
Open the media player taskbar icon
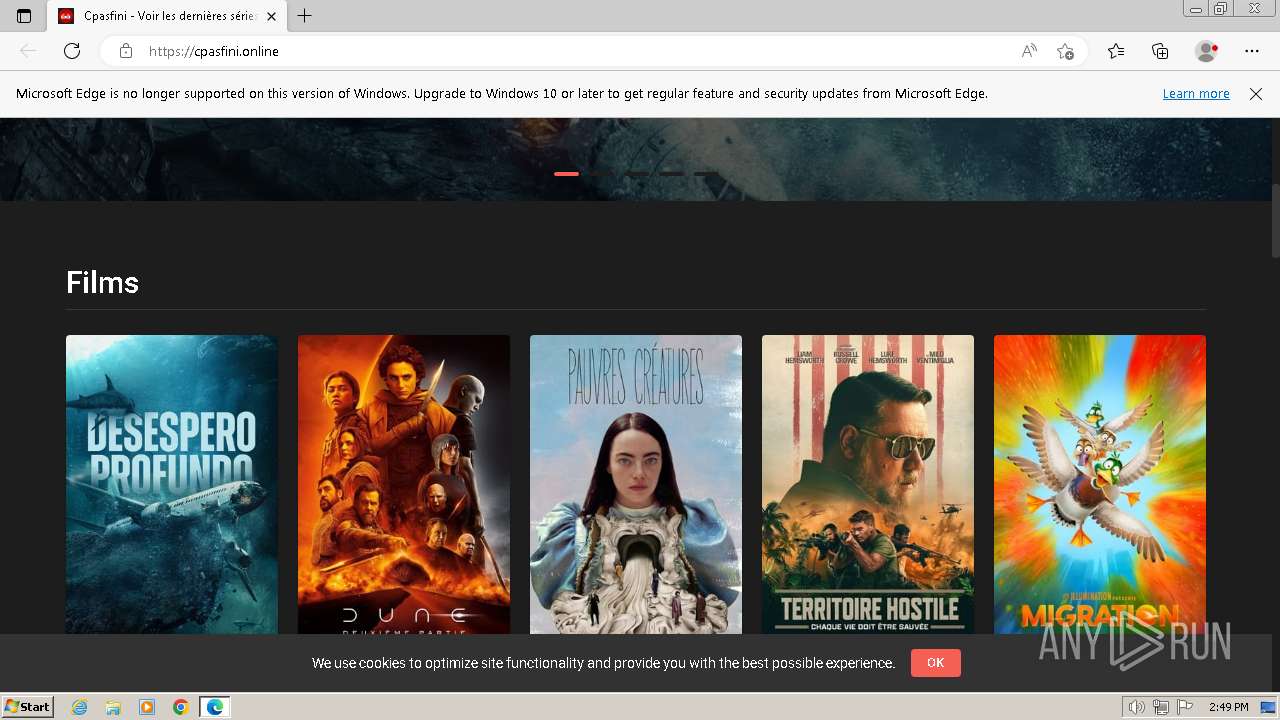coord(147,707)
